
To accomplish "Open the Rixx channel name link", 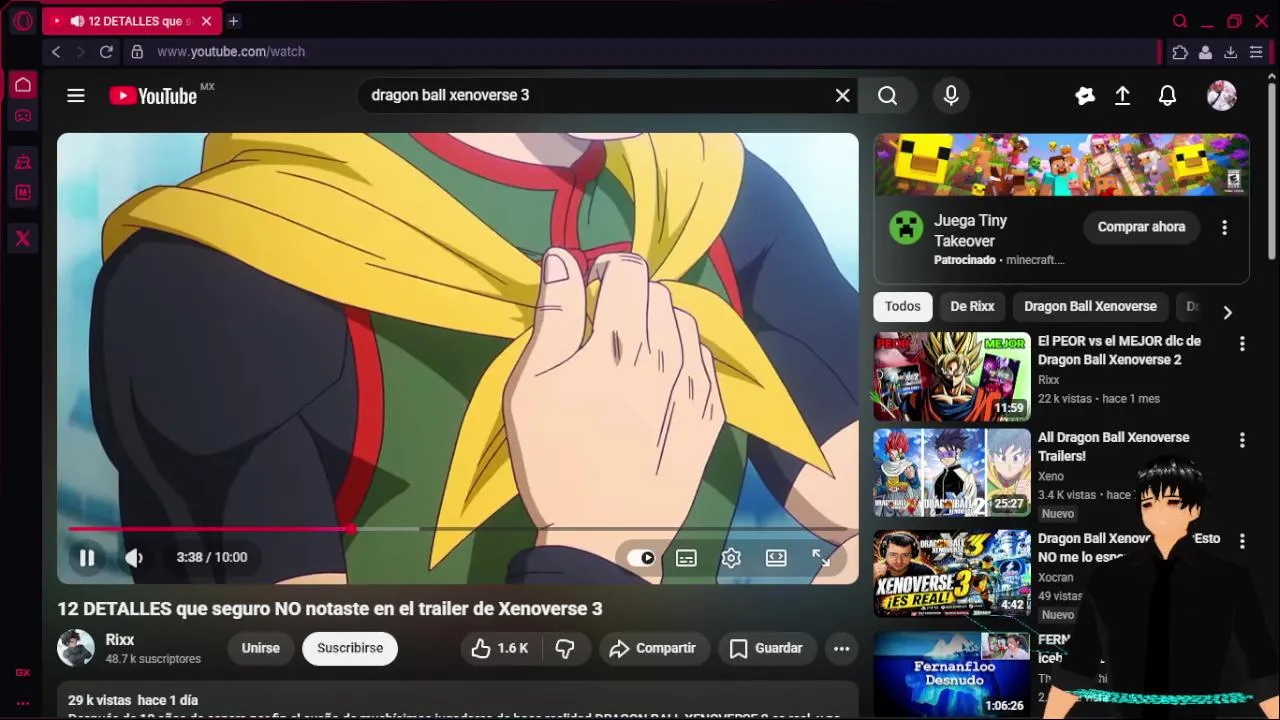I will coord(120,640).
